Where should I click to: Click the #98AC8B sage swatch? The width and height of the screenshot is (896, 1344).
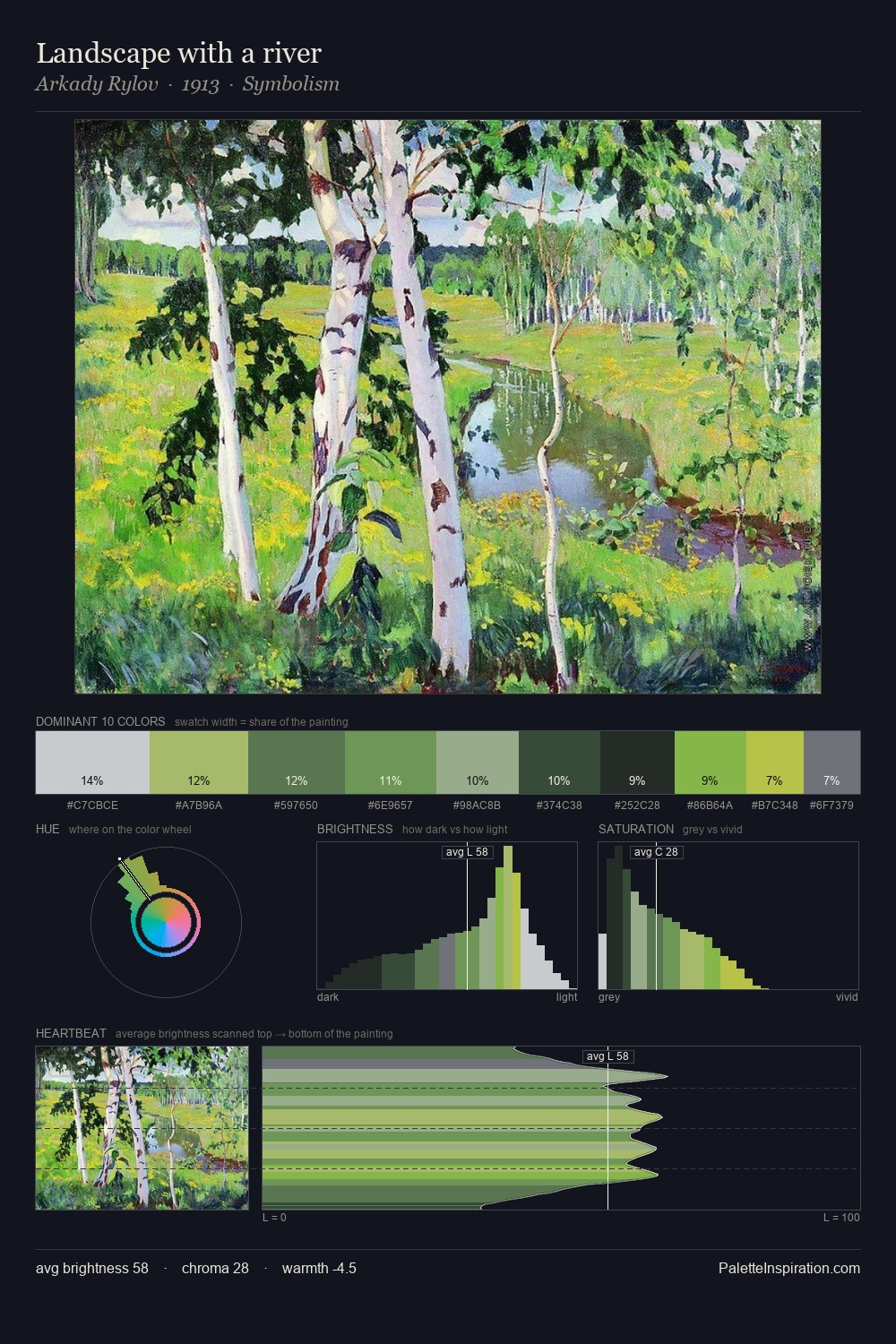[x=478, y=762]
